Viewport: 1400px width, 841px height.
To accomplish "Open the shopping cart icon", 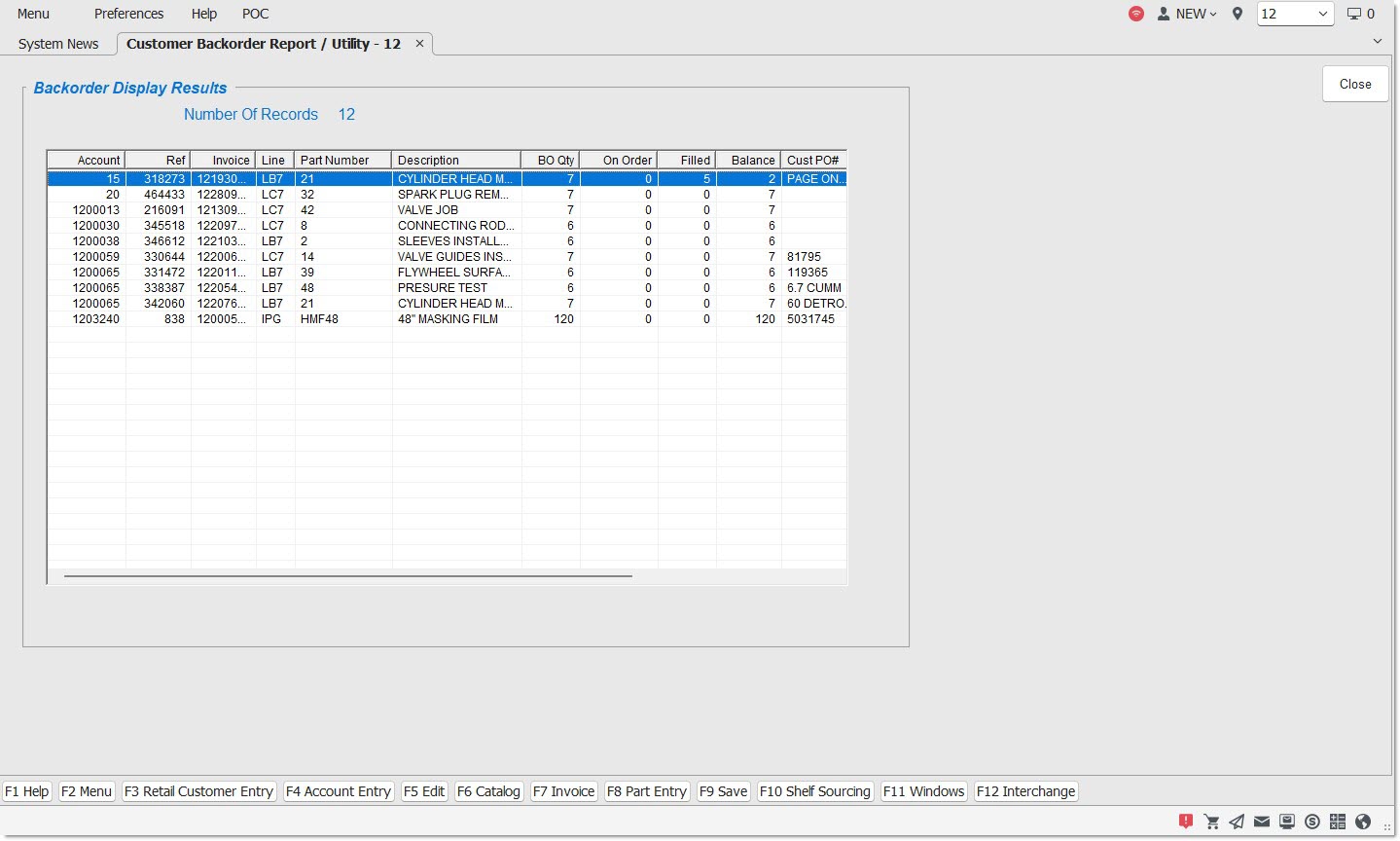I will 1211,822.
